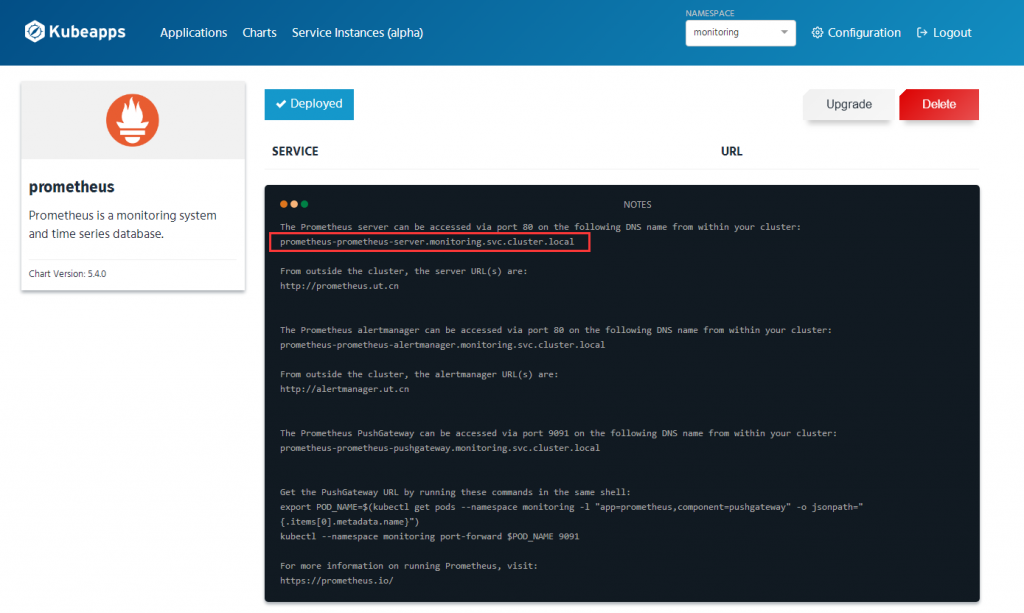Click the Prometheus flame logo

tap(133, 120)
